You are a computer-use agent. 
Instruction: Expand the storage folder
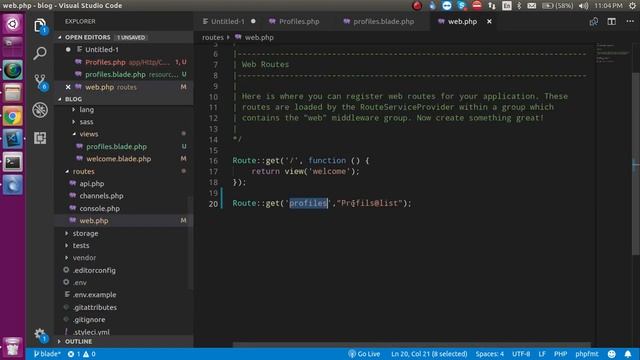(85, 233)
